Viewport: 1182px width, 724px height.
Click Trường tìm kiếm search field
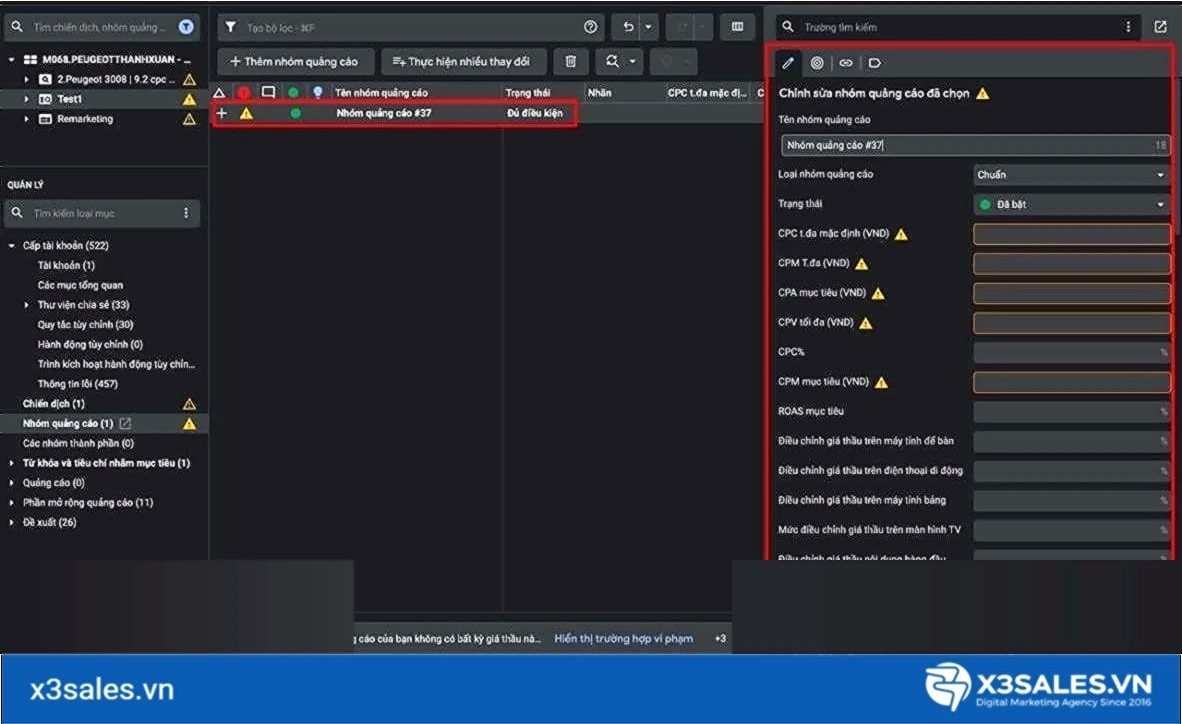pyautogui.click(x=957, y=27)
